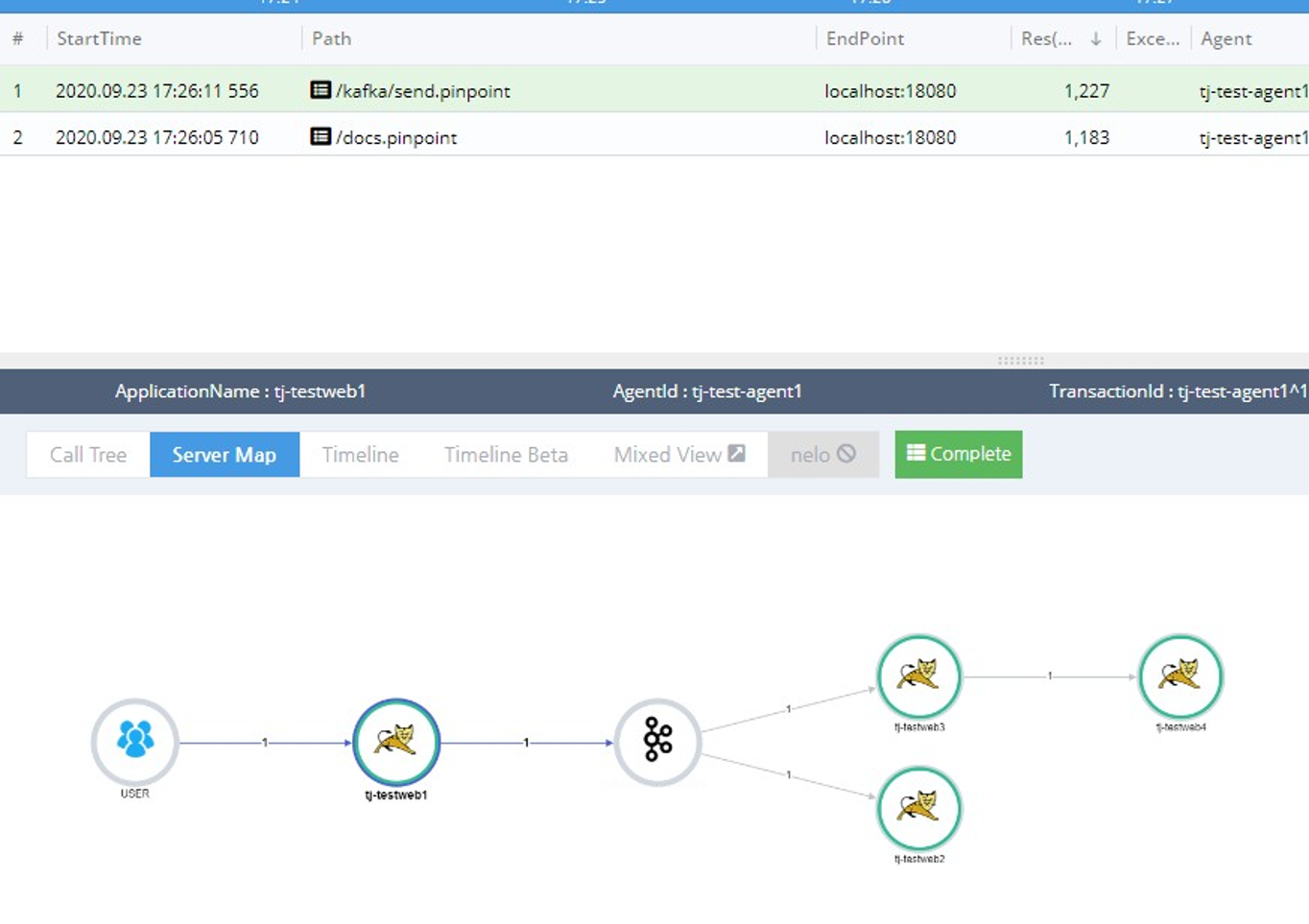Screen dimensions: 1309x924
Task: Sort by the Exce... column header
Action: (1153, 38)
